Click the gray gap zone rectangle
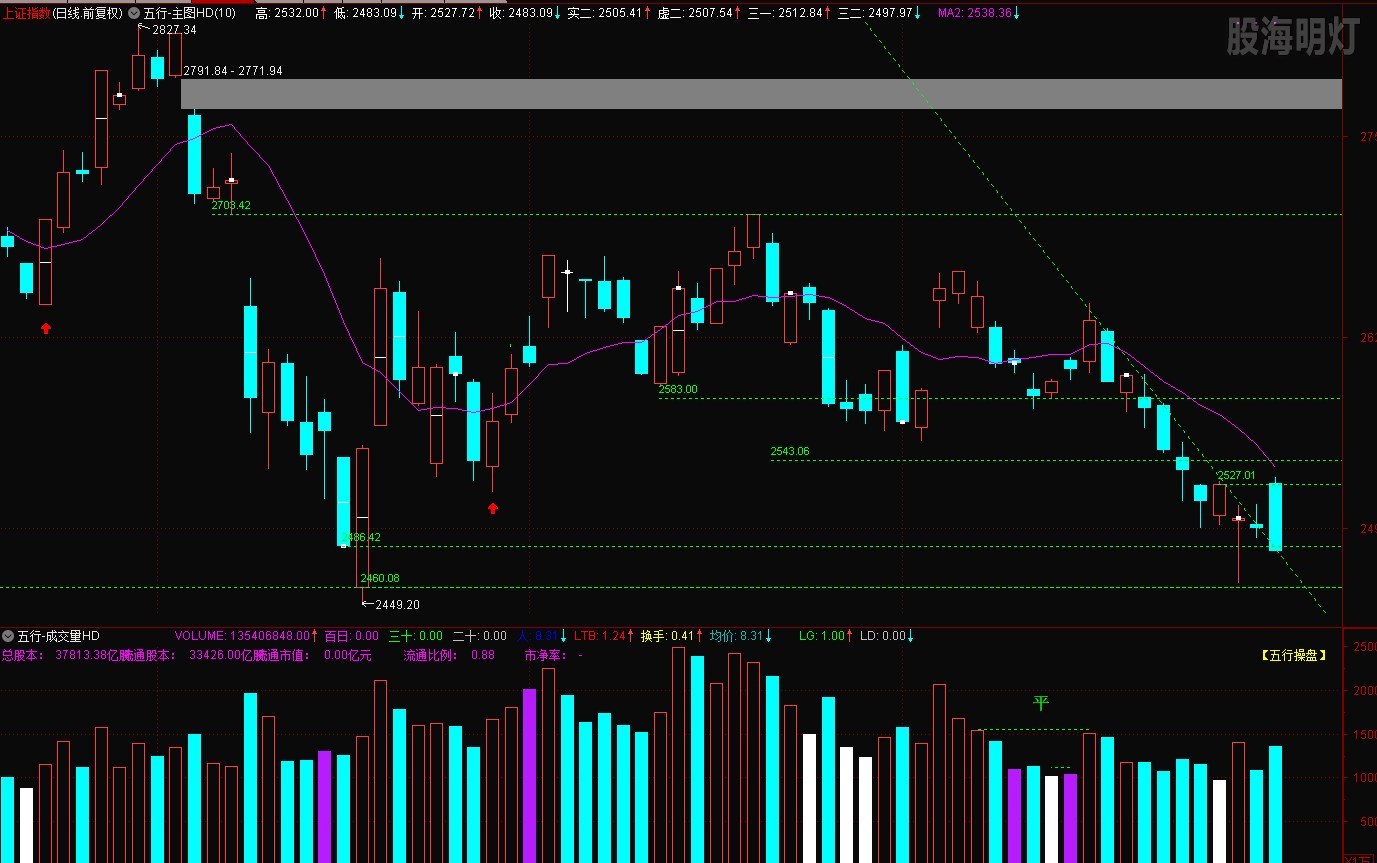 pos(760,94)
